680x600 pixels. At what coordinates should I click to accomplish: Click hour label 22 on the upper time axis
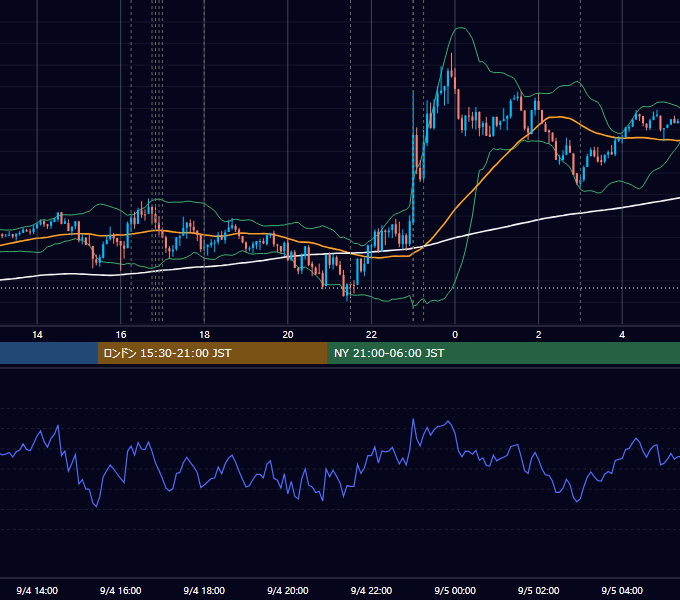(371, 335)
